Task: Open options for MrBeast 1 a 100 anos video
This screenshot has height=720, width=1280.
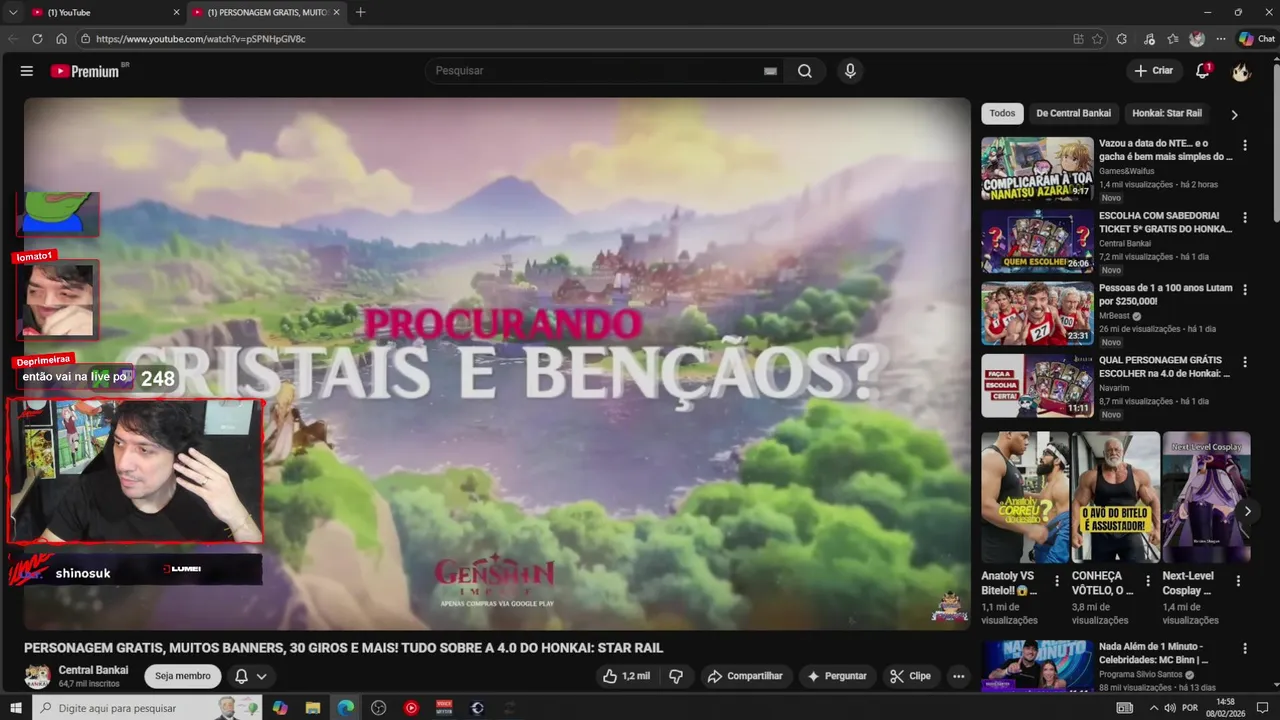Action: (x=1245, y=289)
